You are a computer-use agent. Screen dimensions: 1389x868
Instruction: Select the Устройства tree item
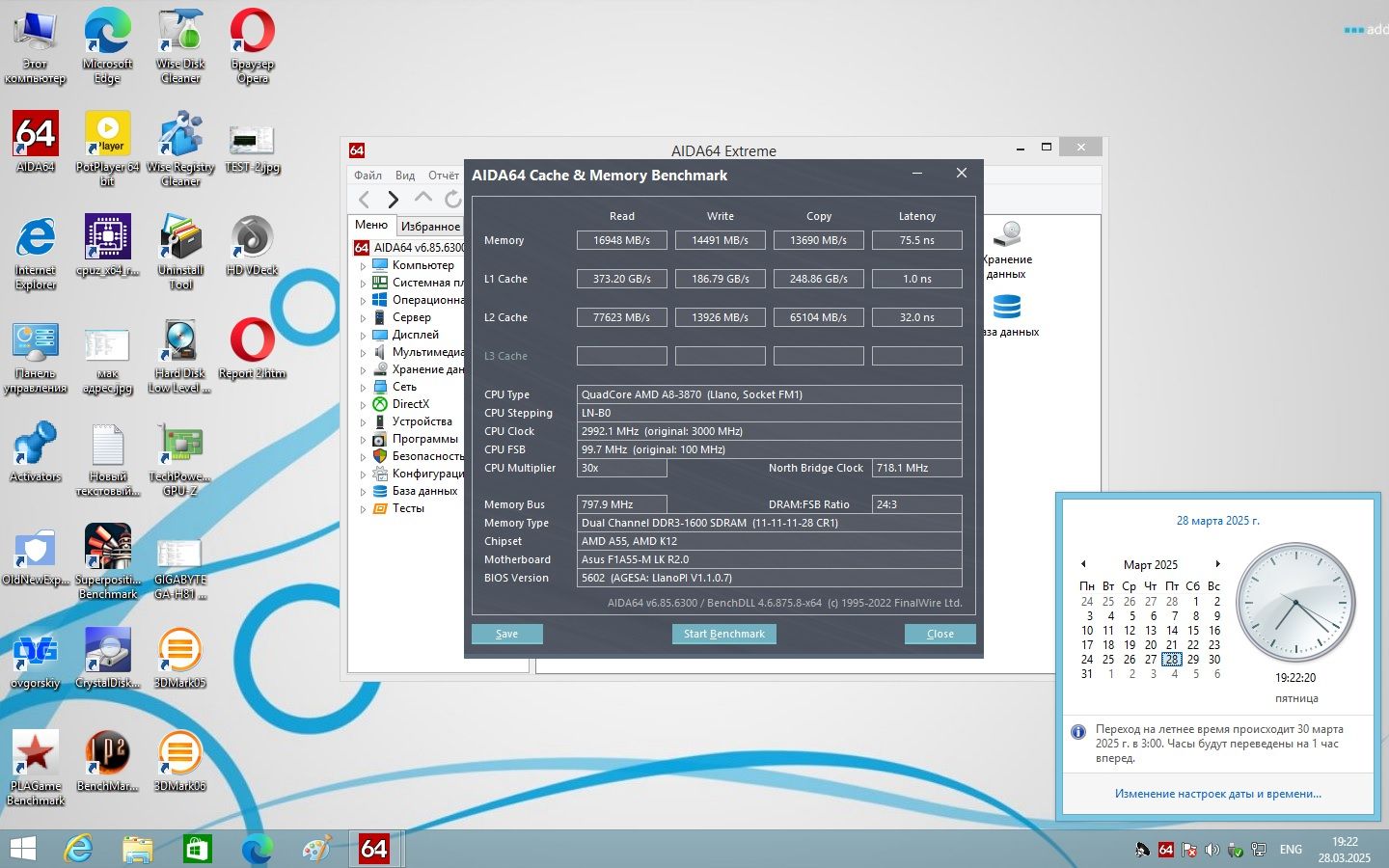pyautogui.click(x=422, y=421)
